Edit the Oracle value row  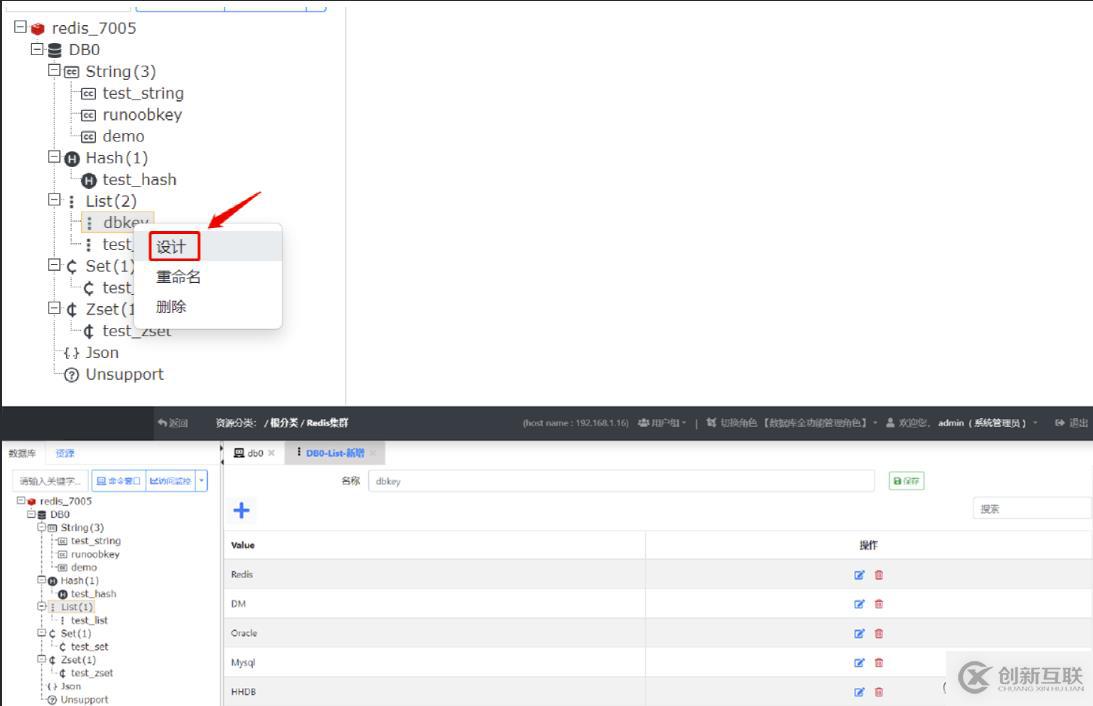pos(859,634)
